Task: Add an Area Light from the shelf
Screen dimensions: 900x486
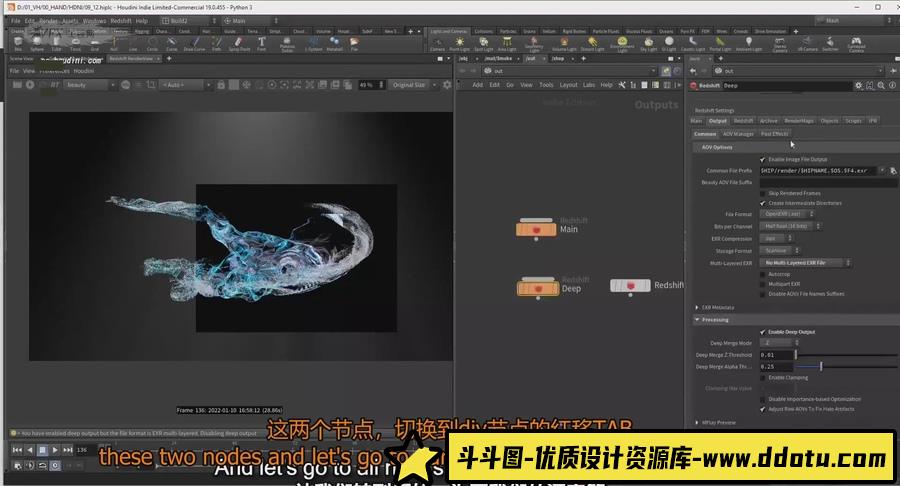Action: pyautogui.click(x=507, y=44)
